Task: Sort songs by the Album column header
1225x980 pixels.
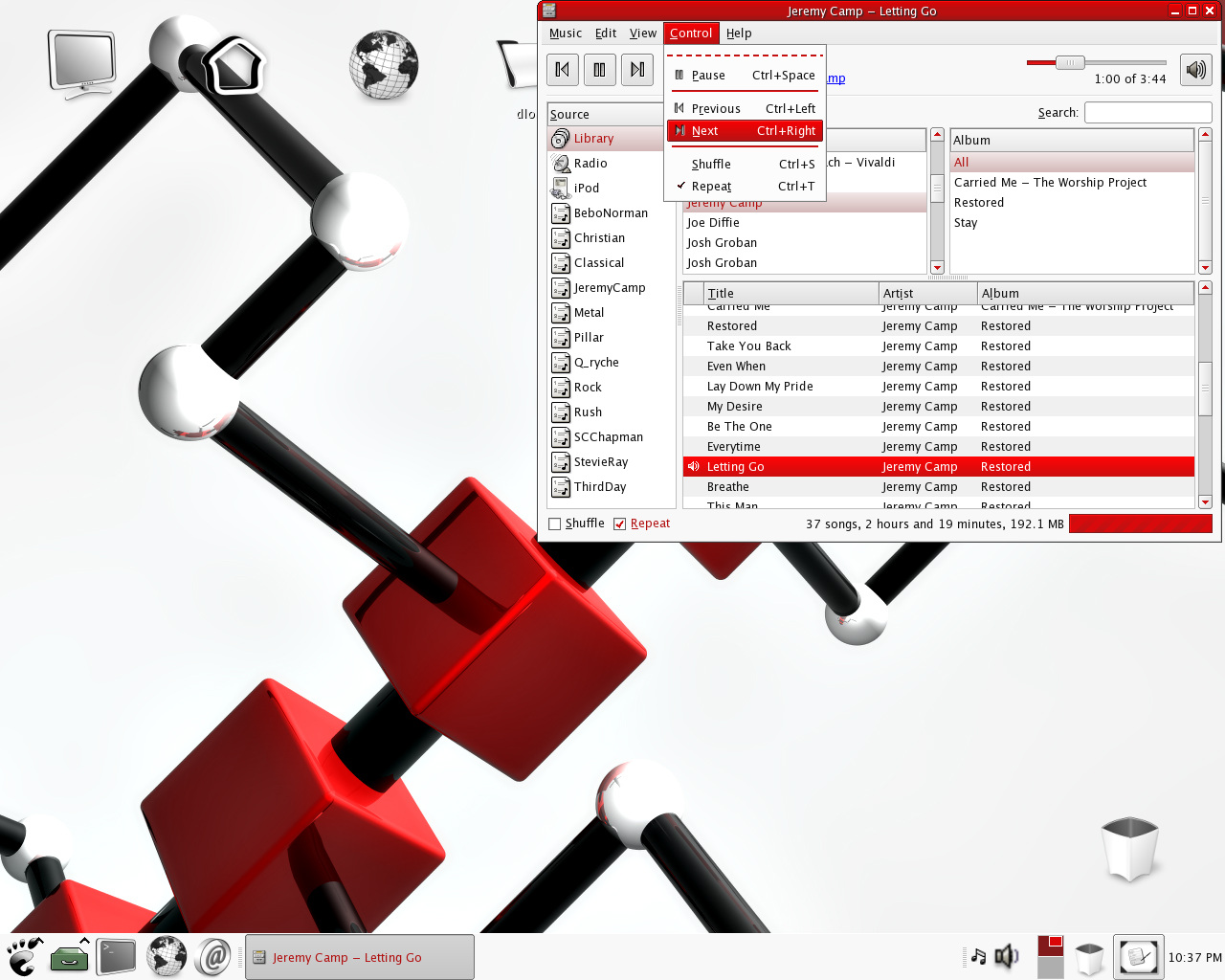Action: coord(1085,294)
